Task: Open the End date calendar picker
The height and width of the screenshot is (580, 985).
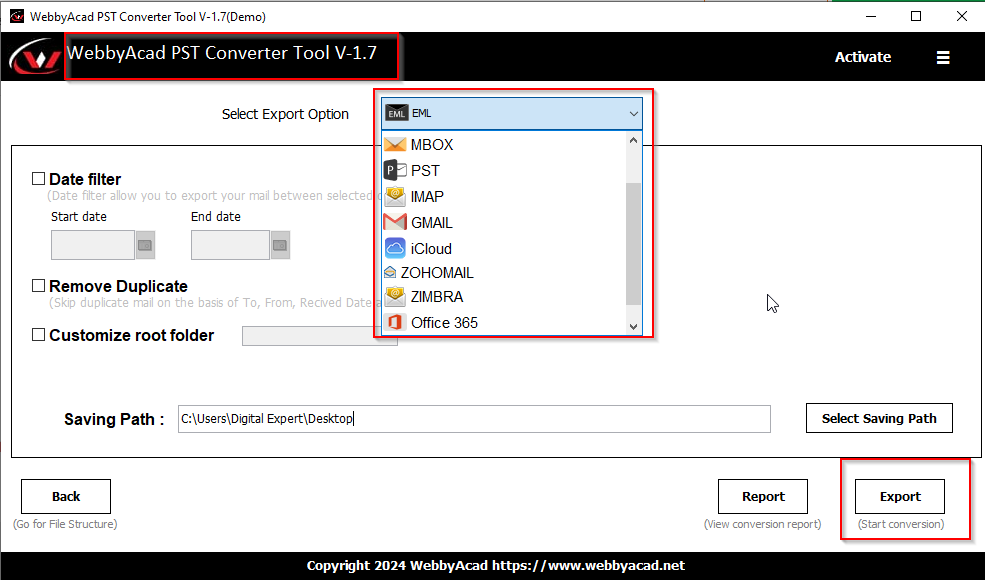Action: coord(280,245)
